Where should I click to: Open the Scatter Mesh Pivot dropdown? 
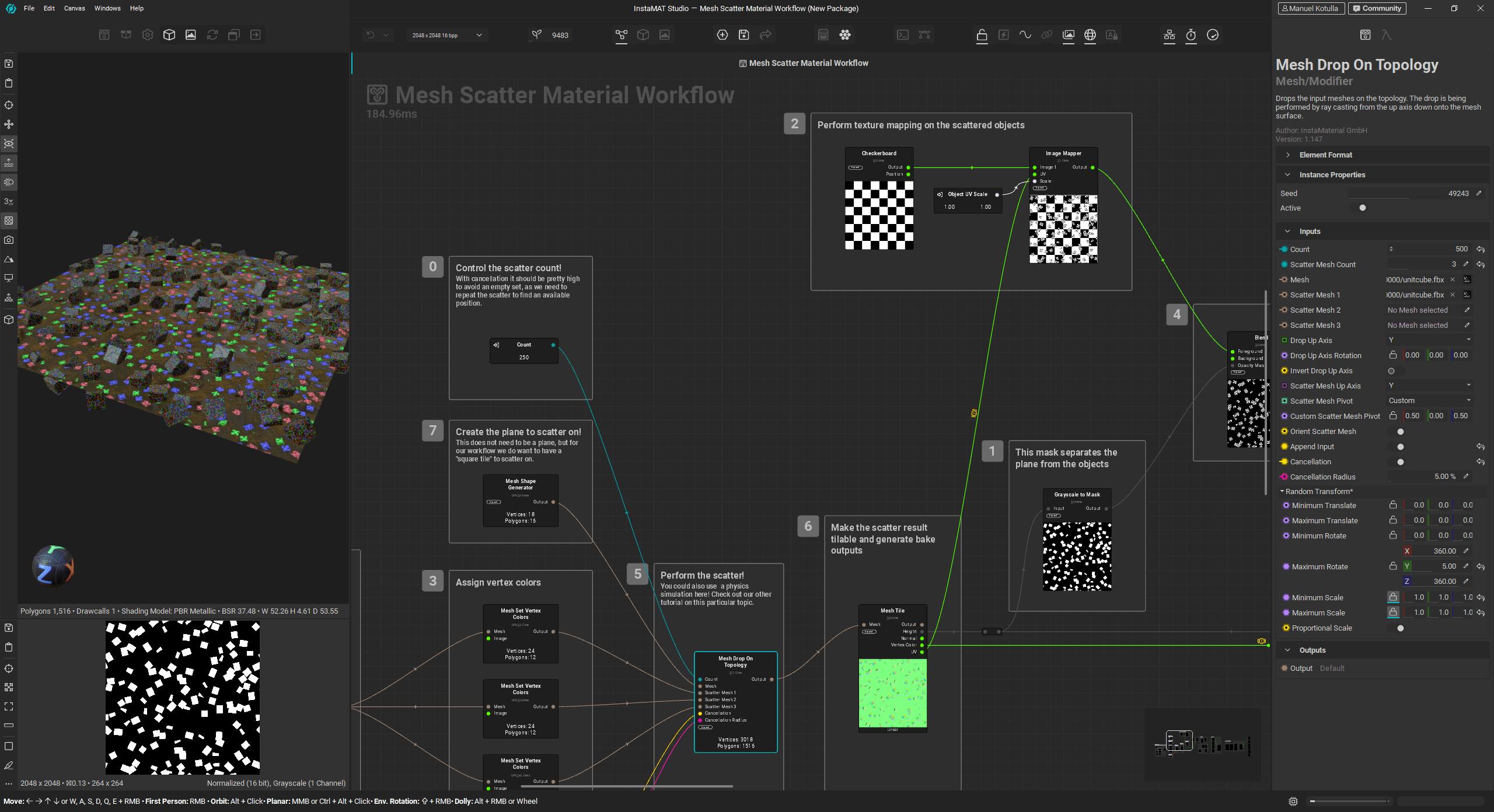(x=1429, y=401)
